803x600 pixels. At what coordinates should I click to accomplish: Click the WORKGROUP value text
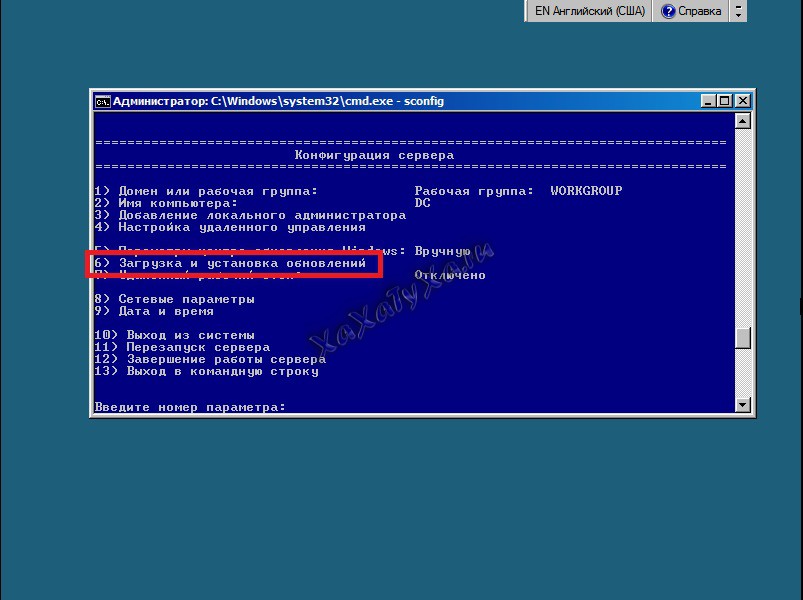586,191
